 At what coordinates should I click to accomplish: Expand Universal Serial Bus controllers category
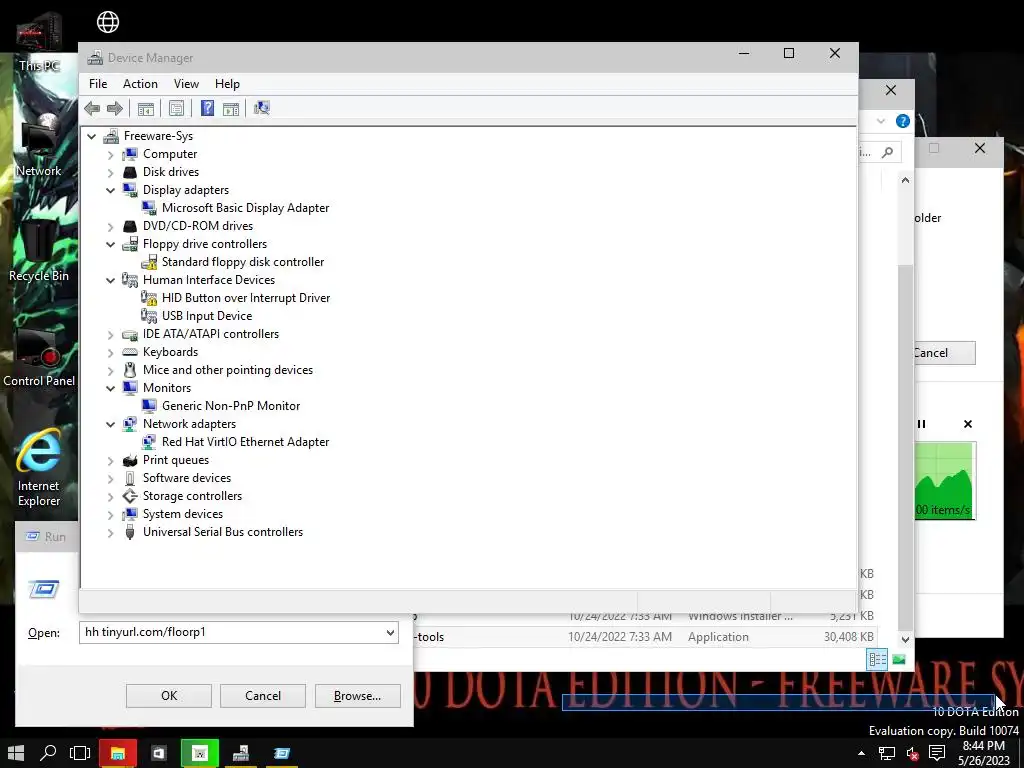(110, 533)
